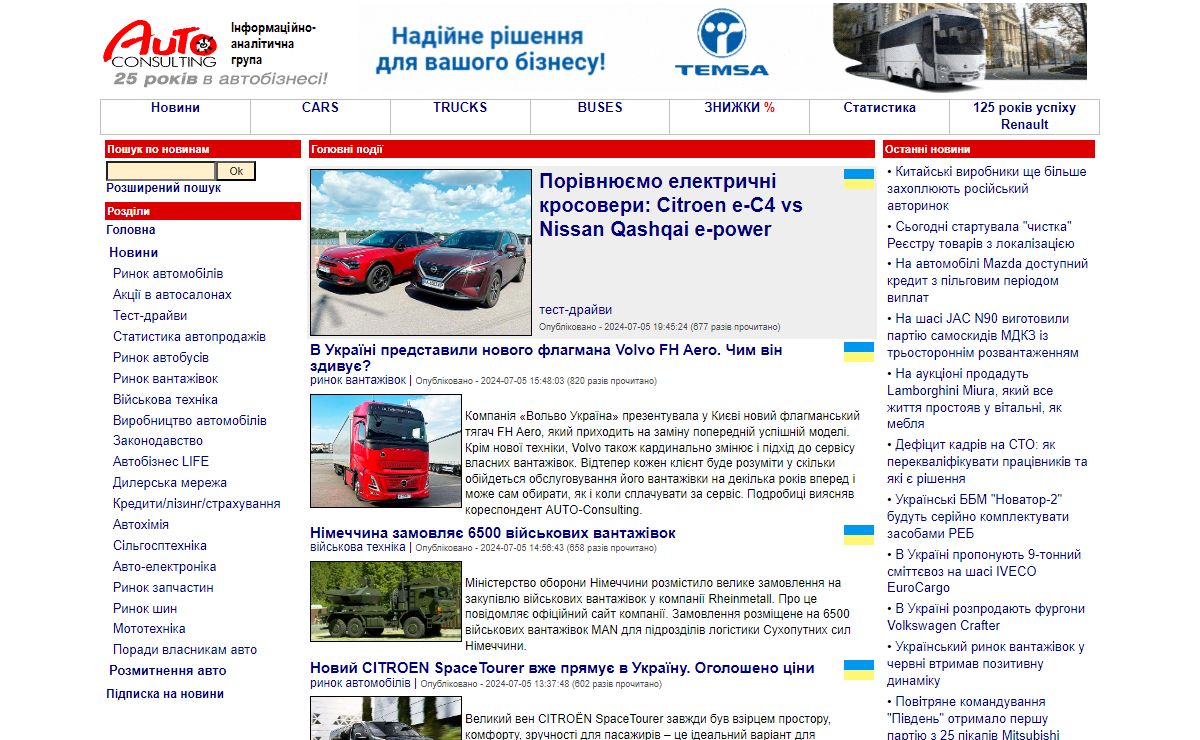Image resolution: width=1200 pixels, height=740 pixels.
Task: Click the red Volvo truck thumbnail
Action: click(x=386, y=451)
